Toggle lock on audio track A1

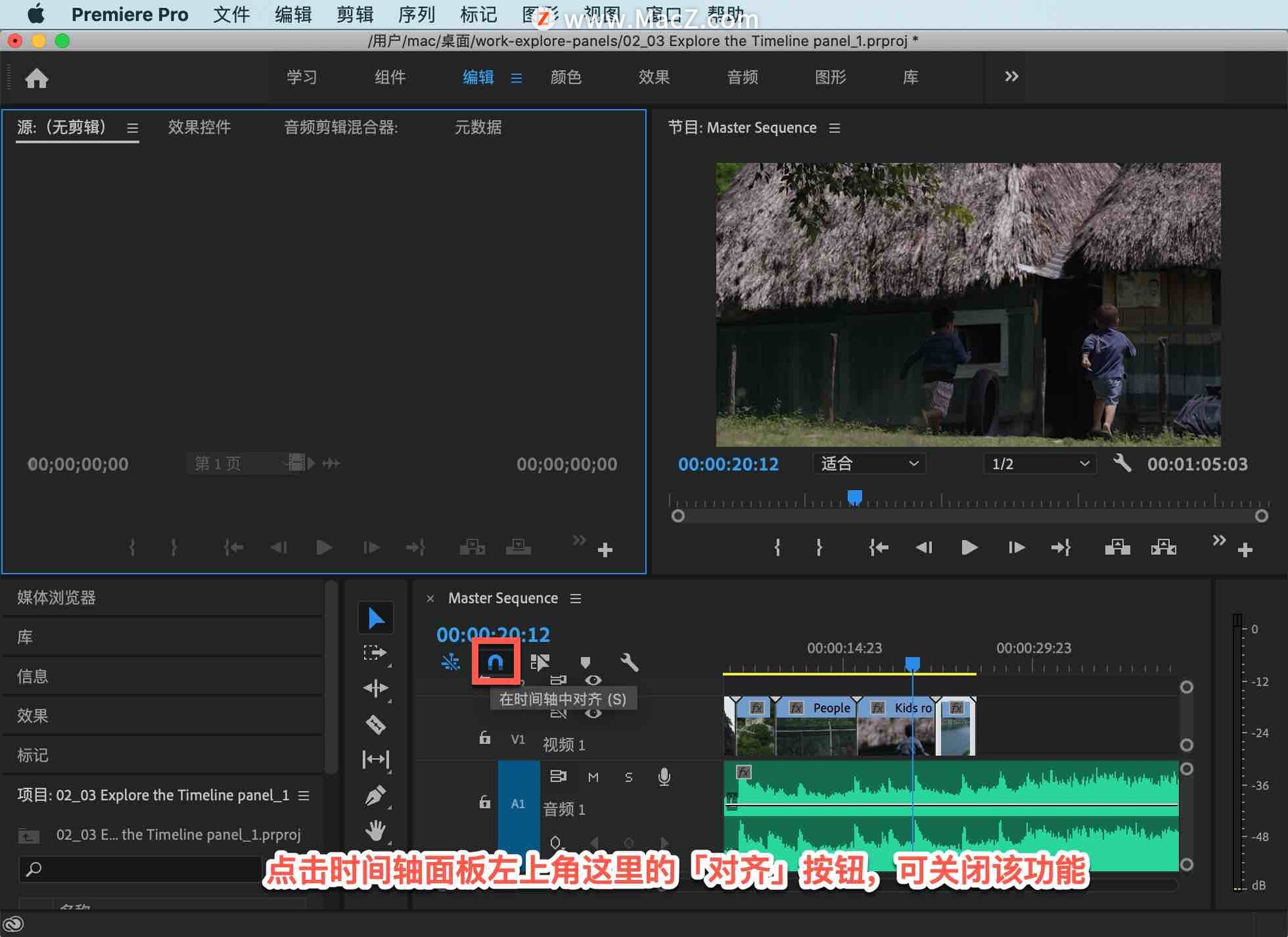click(x=484, y=802)
